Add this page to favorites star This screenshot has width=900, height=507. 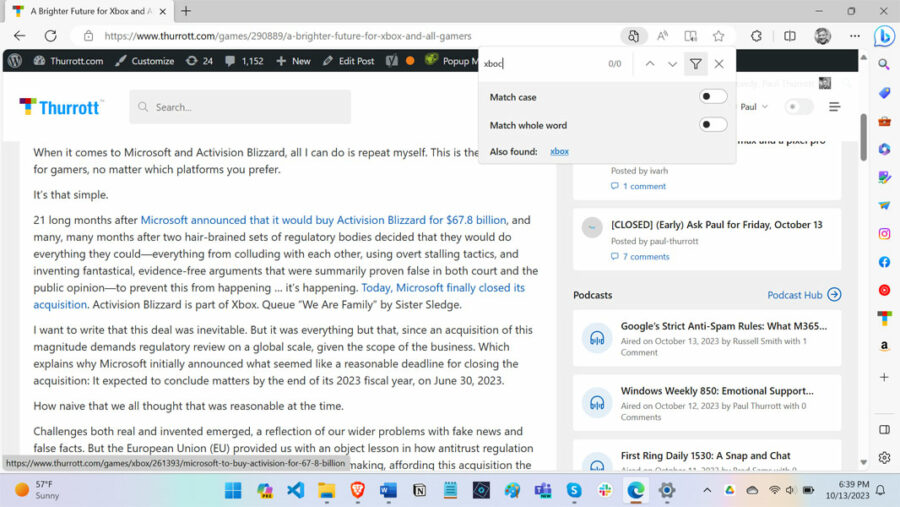[x=719, y=36]
